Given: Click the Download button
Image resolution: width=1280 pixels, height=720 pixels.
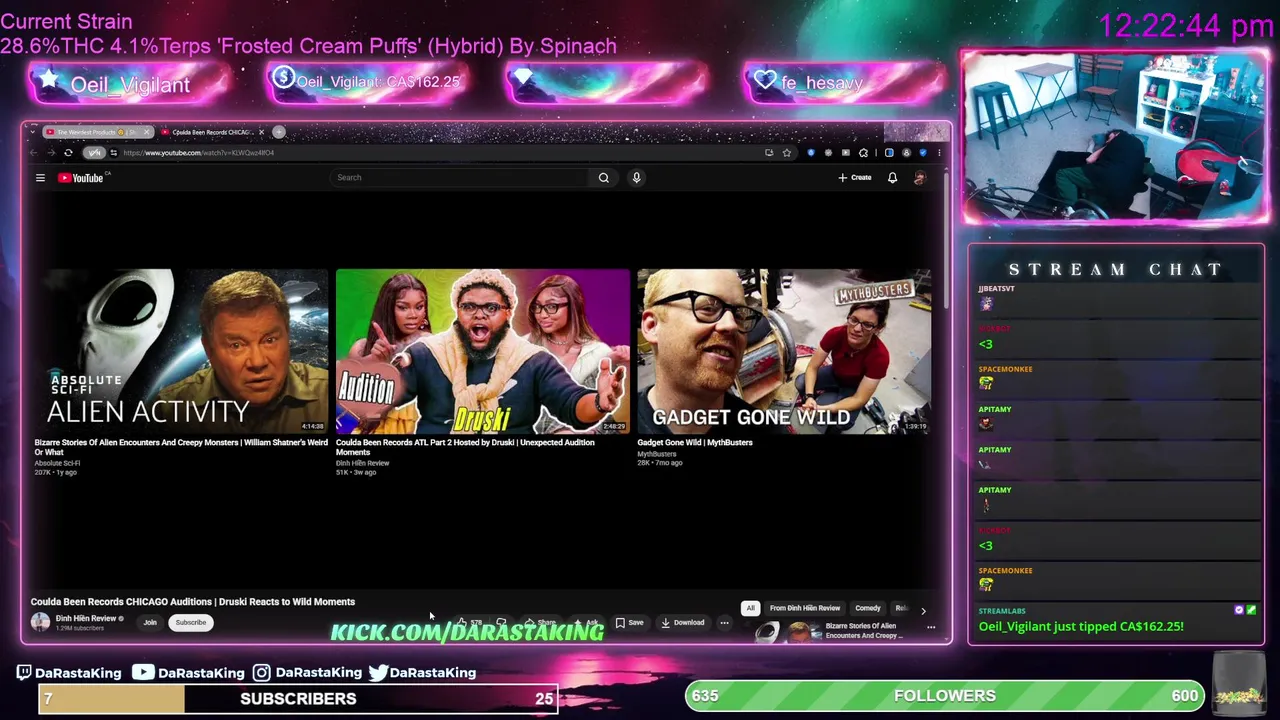Looking at the screenshot, I should (683, 623).
